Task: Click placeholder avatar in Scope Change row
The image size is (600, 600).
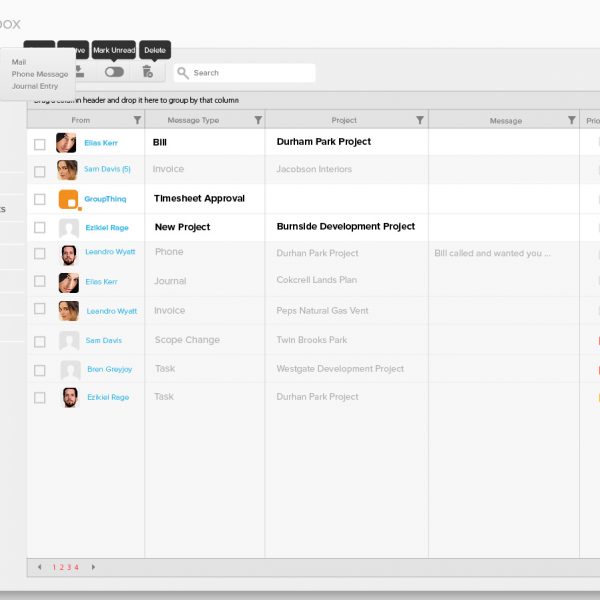Action: (x=69, y=341)
